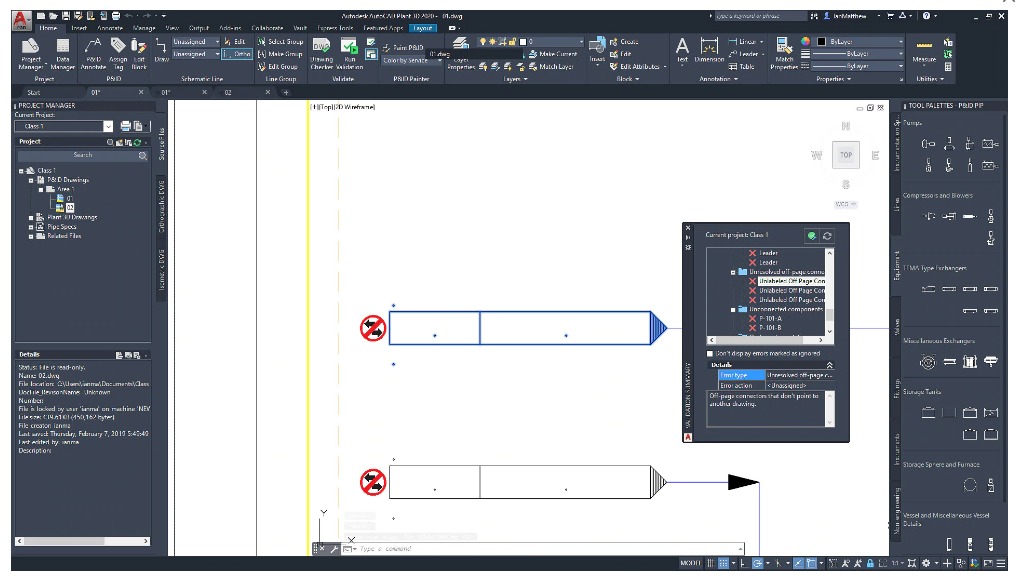Screen dimensions: 1019x580
Task: Open workspace switching gear in status bar
Action: coord(926,563)
